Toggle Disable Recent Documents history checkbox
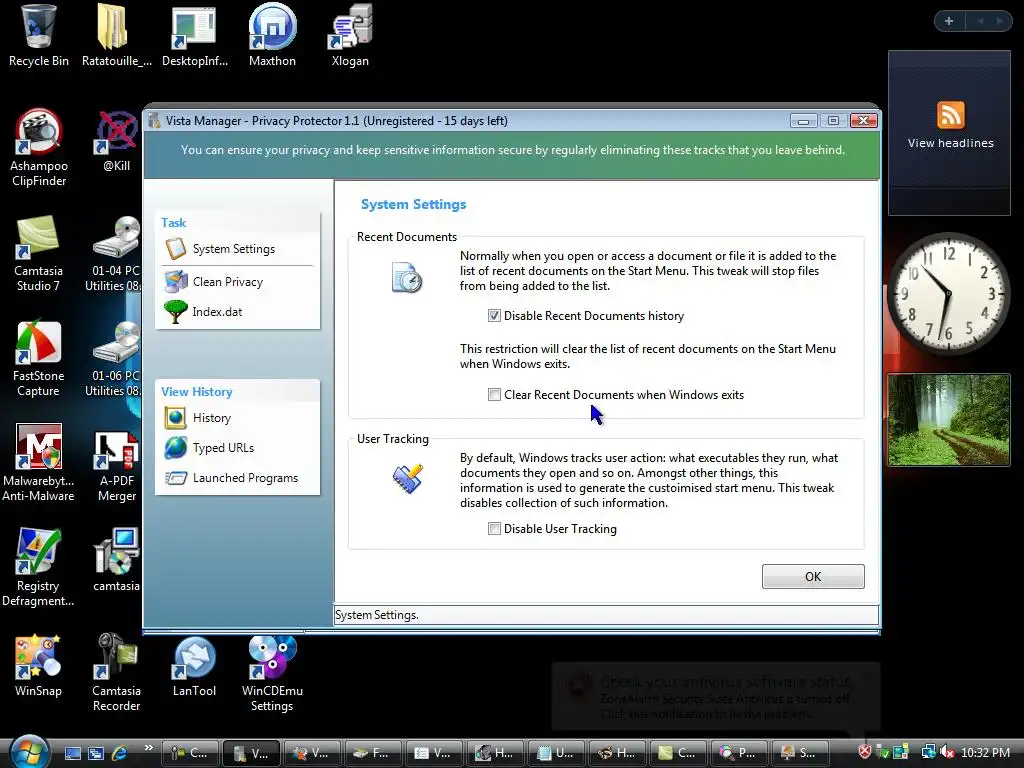 pyautogui.click(x=494, y=316)
